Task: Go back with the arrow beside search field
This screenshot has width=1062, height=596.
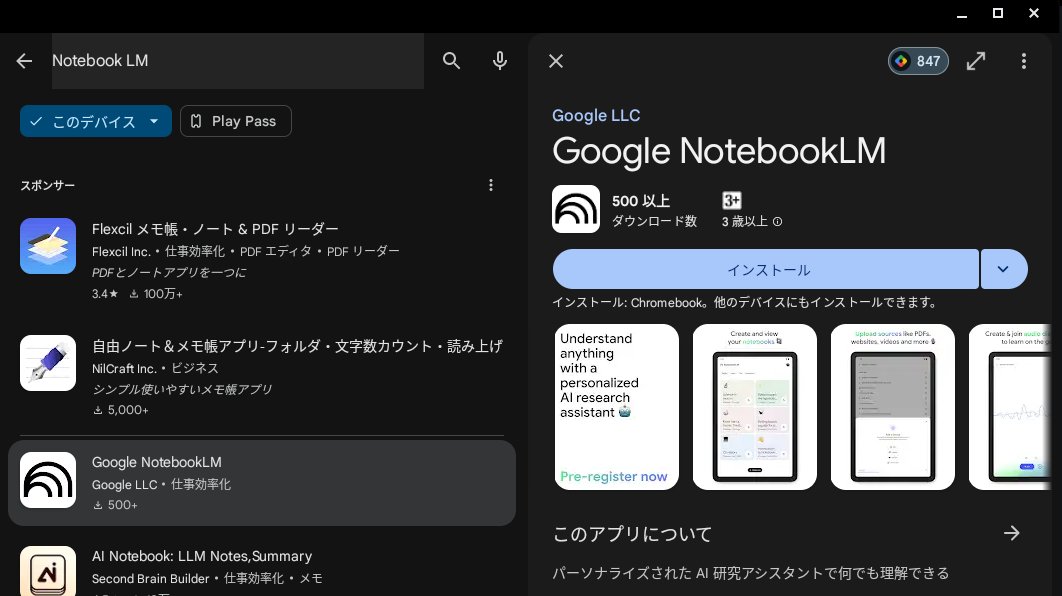Action: tap(24, 61)
